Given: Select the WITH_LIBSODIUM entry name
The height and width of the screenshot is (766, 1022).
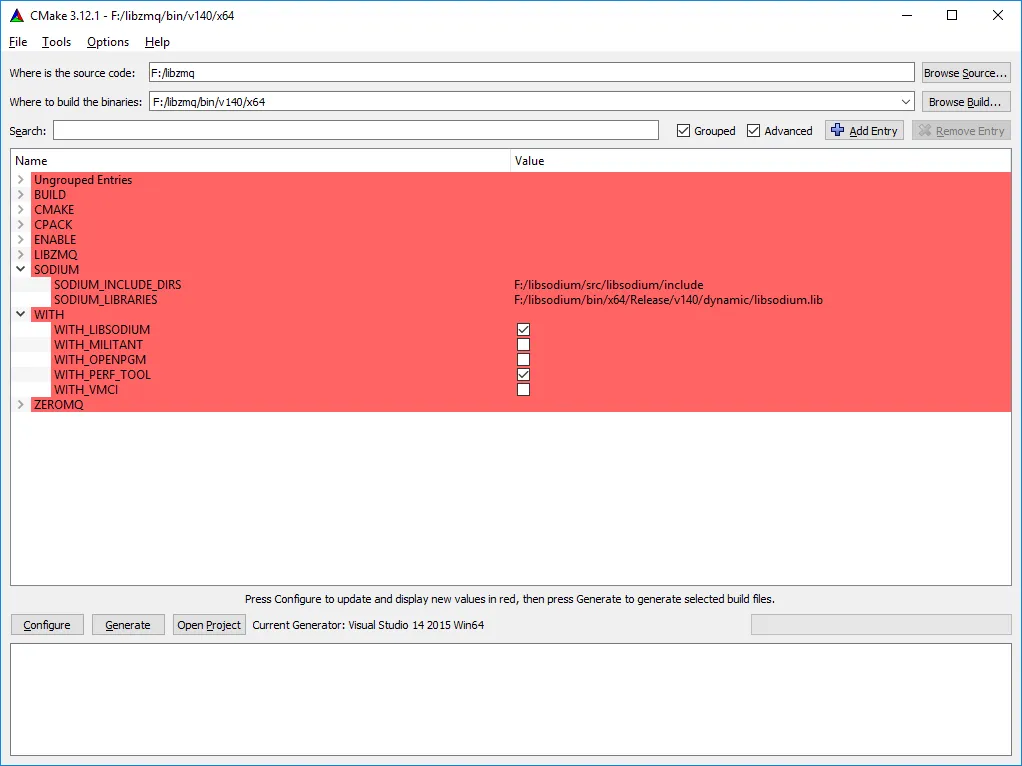Looking at the screenshot, I should coord(102,329).
